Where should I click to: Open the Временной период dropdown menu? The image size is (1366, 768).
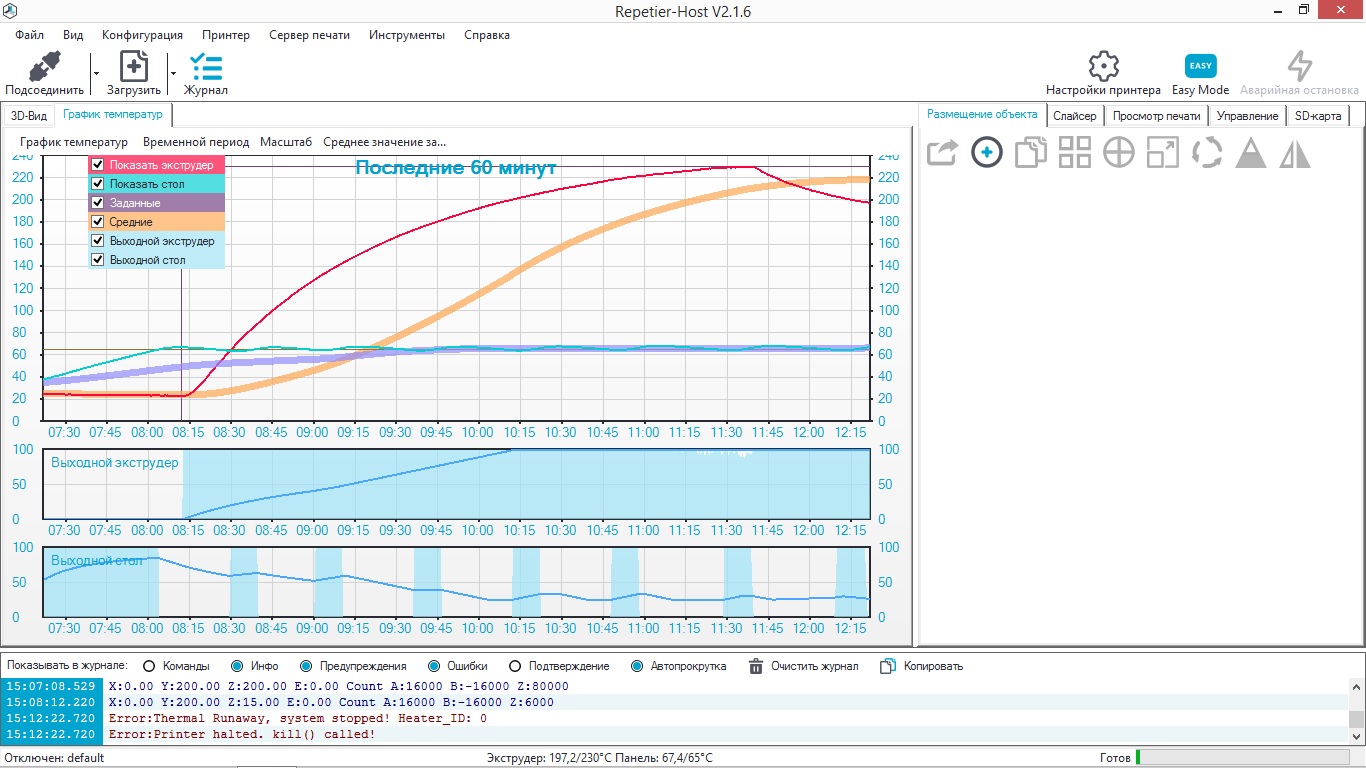click(195, 142)
